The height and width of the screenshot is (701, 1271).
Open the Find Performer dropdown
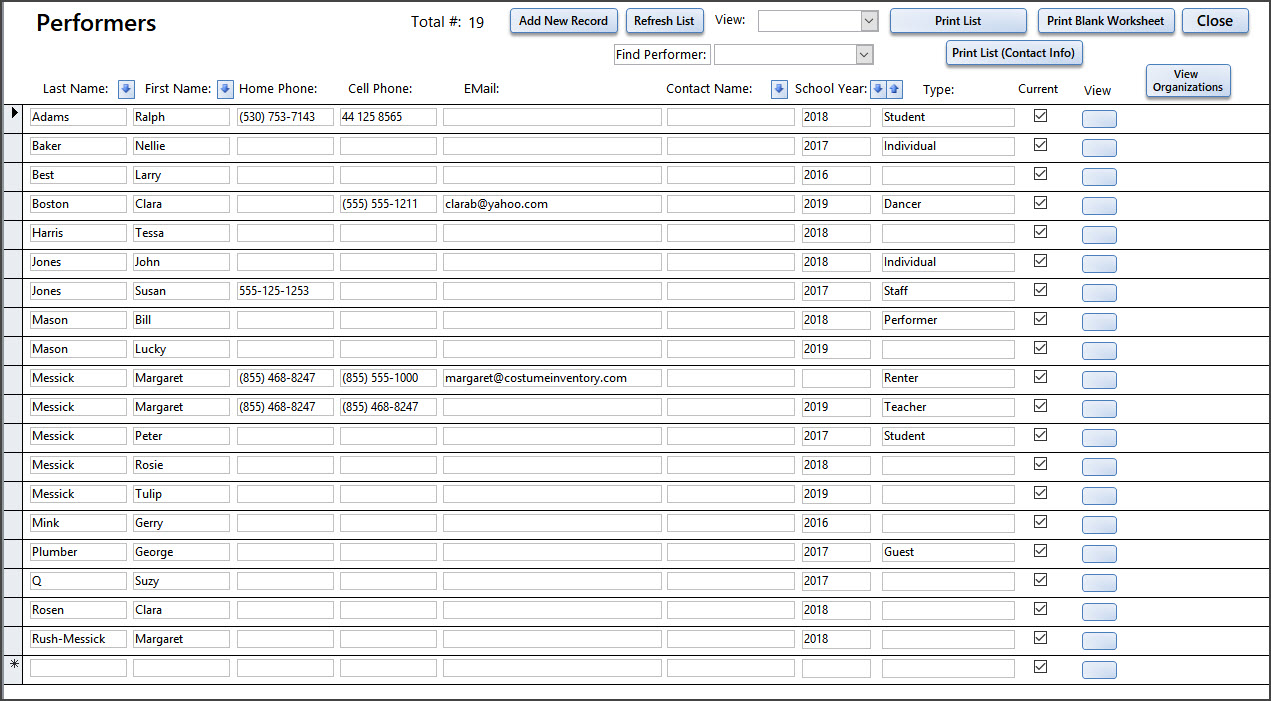point(865,55)
